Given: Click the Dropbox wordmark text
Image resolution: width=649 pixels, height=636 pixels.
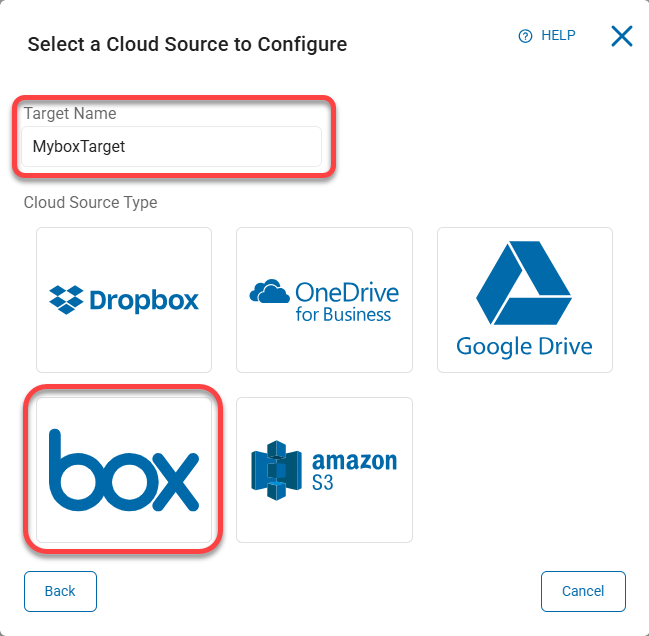Looking at the screenshot, I should click(x=144, y=299).
